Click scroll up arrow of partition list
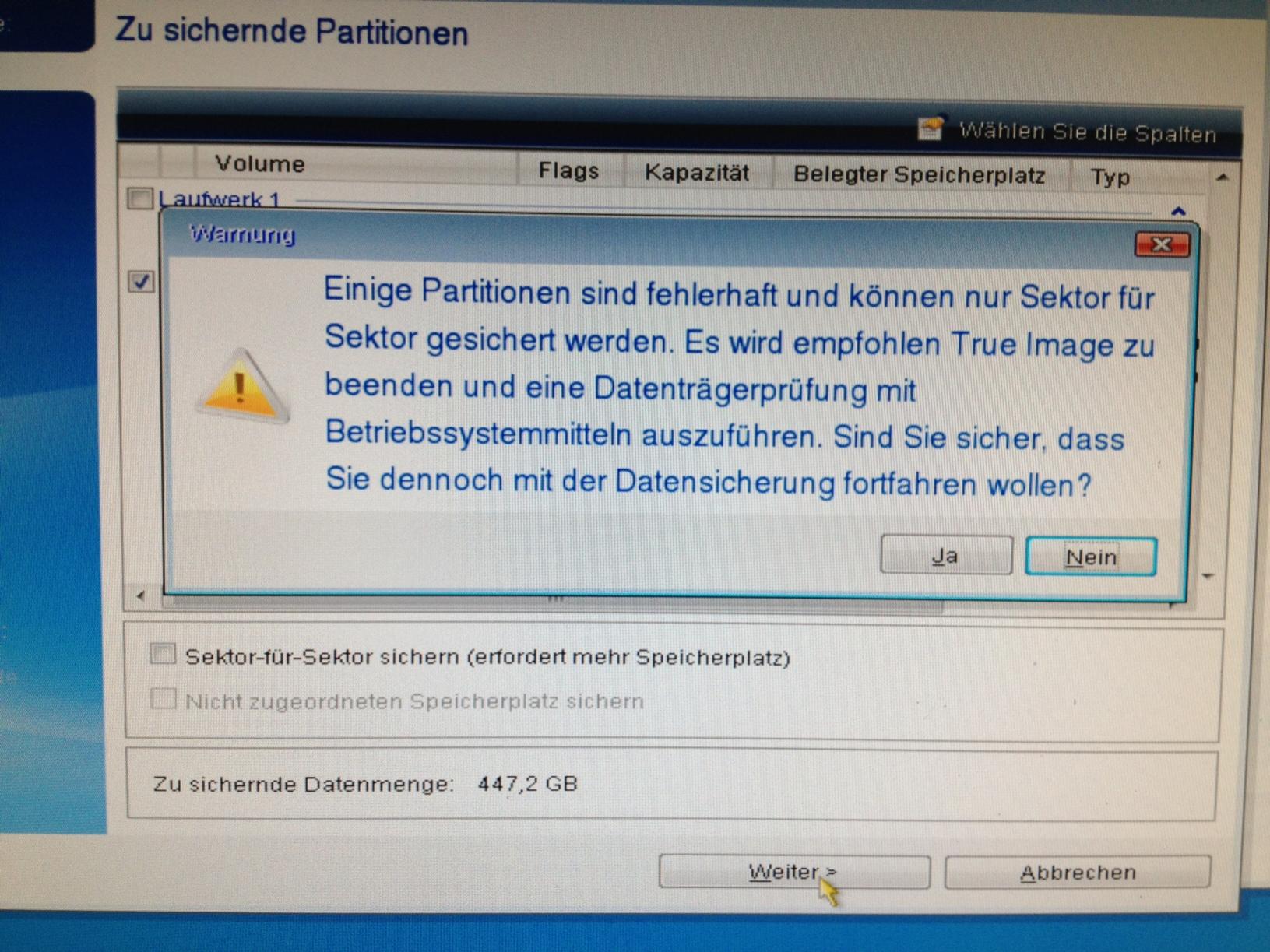Image resolution: width=1270 pixels, height=952 pixels. pyautogui.click(x=1222, y=178)
